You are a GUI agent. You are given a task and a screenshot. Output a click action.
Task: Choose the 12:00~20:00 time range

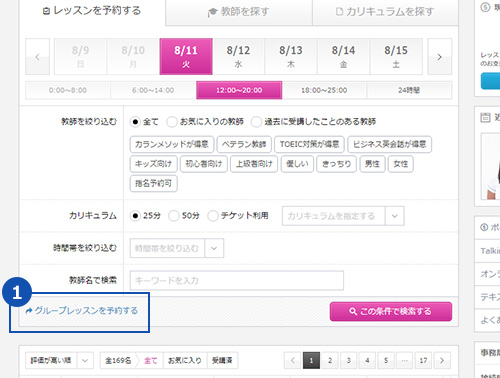click(239, 90)
